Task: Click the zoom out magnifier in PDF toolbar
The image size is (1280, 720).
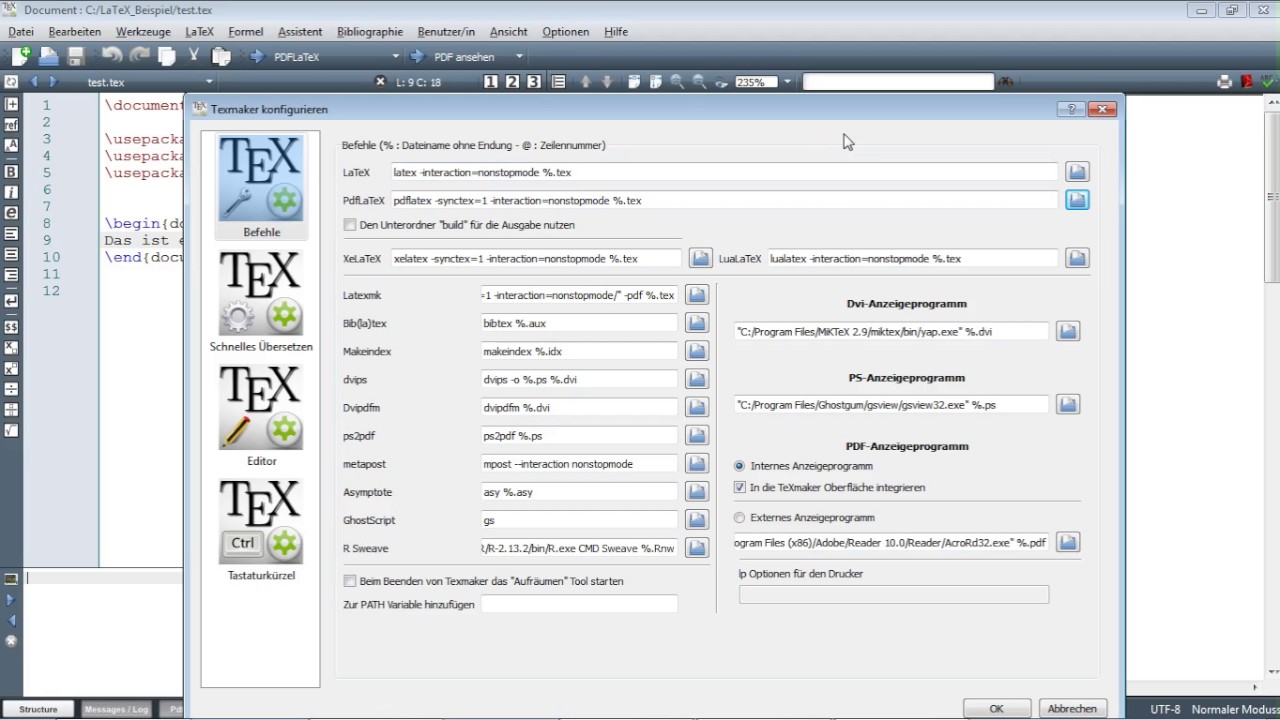Action: point(699,82)
